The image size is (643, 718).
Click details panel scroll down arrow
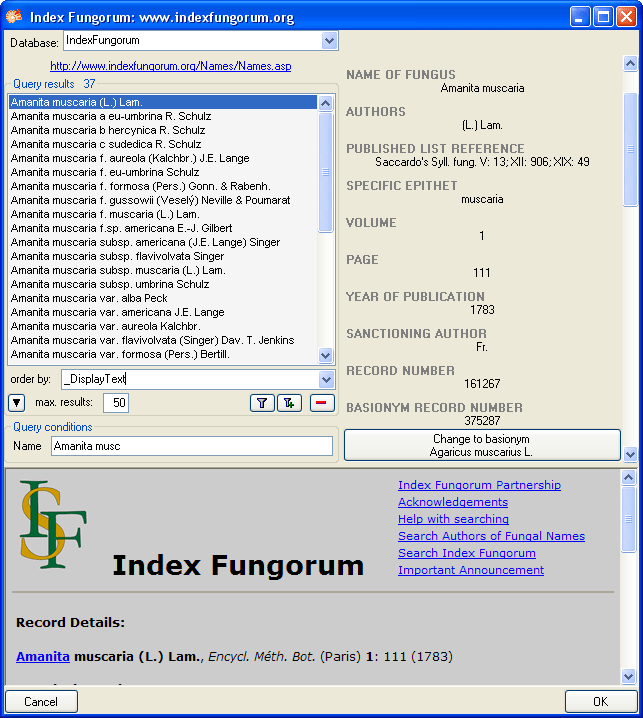[x=630, y=454]
